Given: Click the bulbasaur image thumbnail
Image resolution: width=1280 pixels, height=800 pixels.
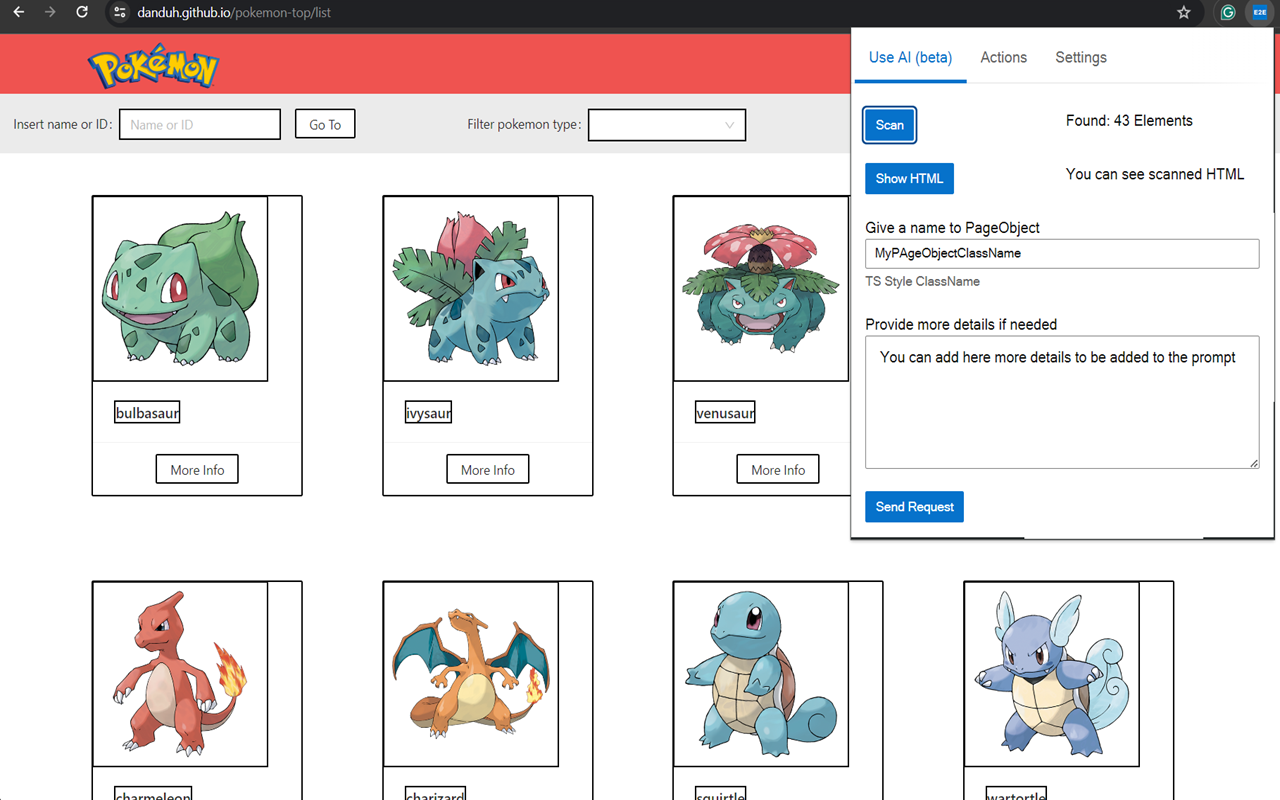Looking at the screenshot, I should 180,288.
